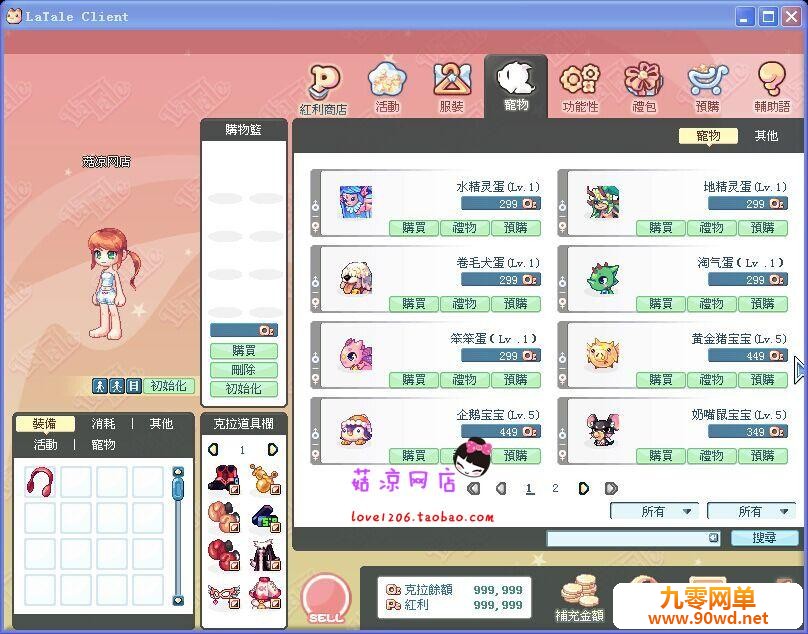Switch to the 其他 sub-tab in shop
The height and width of the screenshot is (634, 808).
tap(766, 136)
